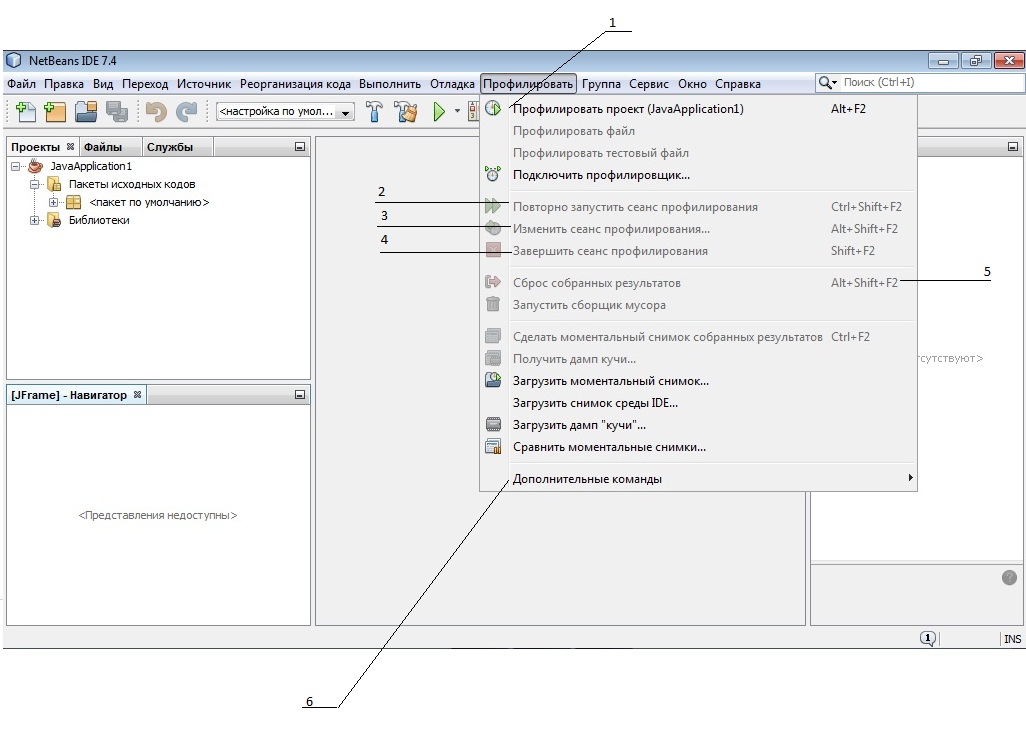Open the Выполнить menu
1026x753 pixels.
tap(389, 84)
